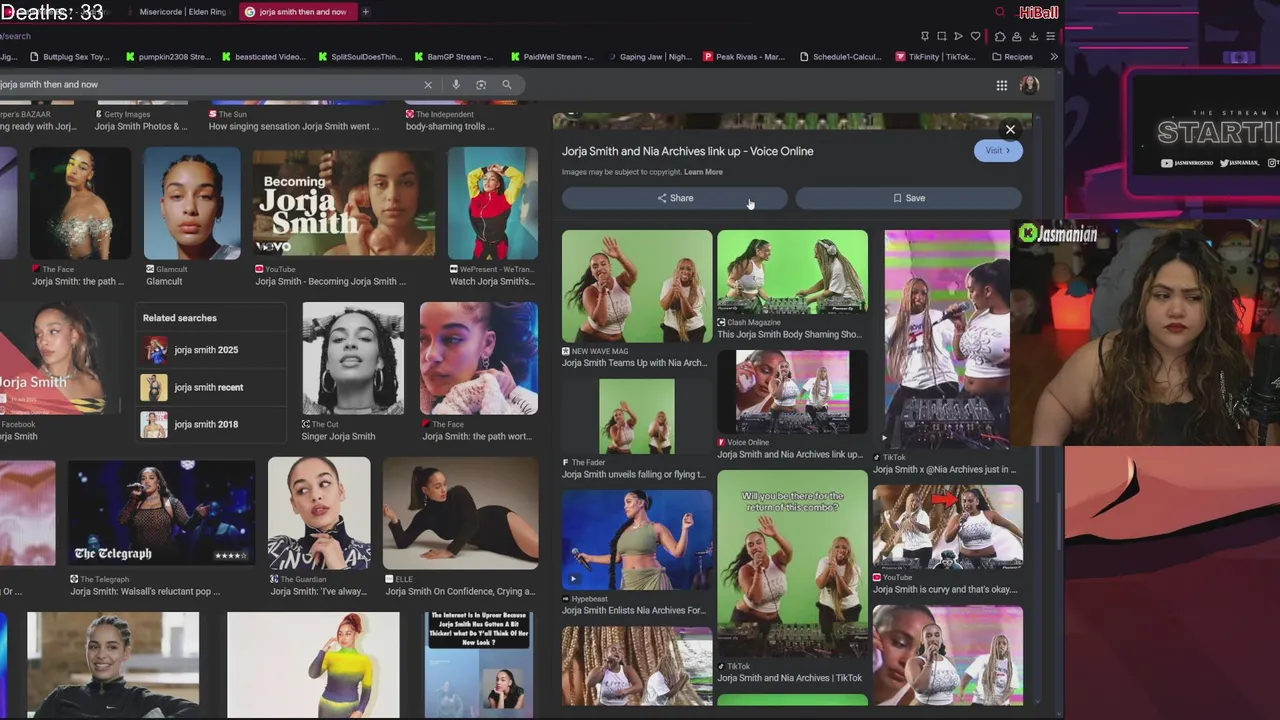Open Recipes bookmarks folder
This screenshot has width=1280, height=720.
1012,57
